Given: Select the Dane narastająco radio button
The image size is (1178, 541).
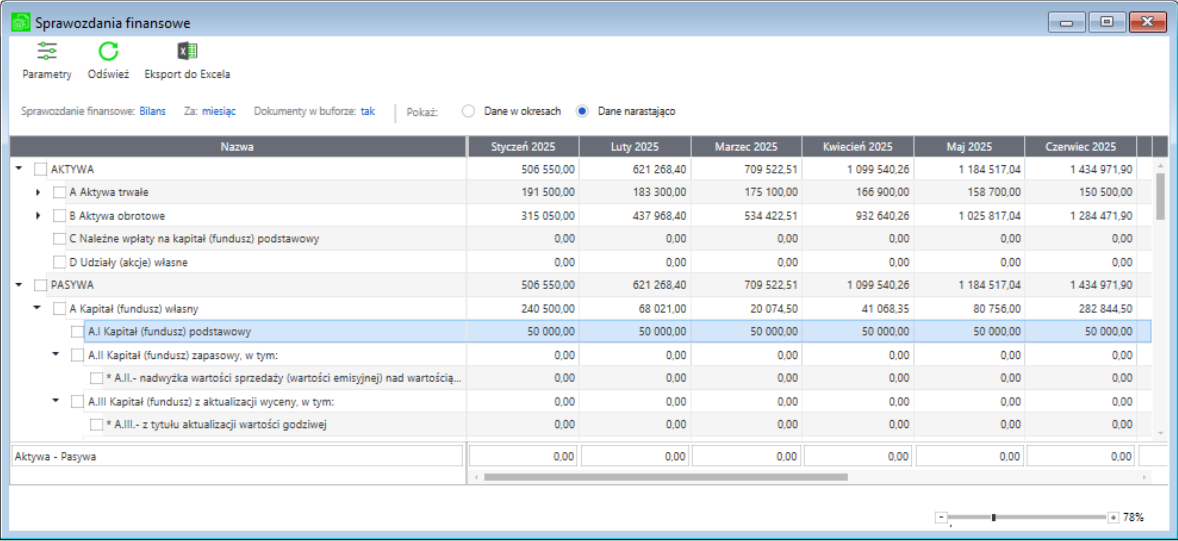Looking at the screenshot, I should 583,111.
